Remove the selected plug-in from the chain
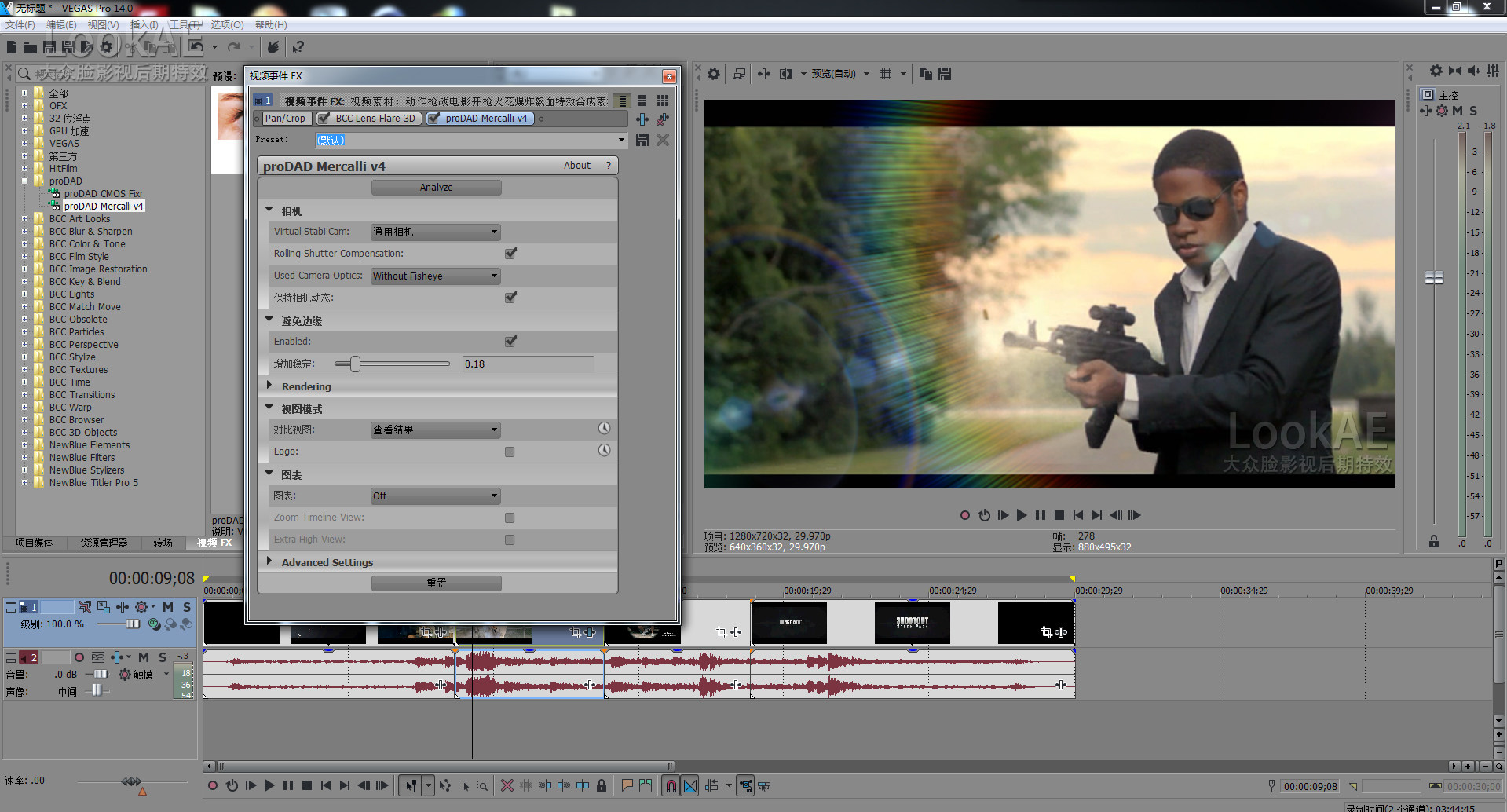The height and width of the screenshot is (812, 1507). coord(663,119)
